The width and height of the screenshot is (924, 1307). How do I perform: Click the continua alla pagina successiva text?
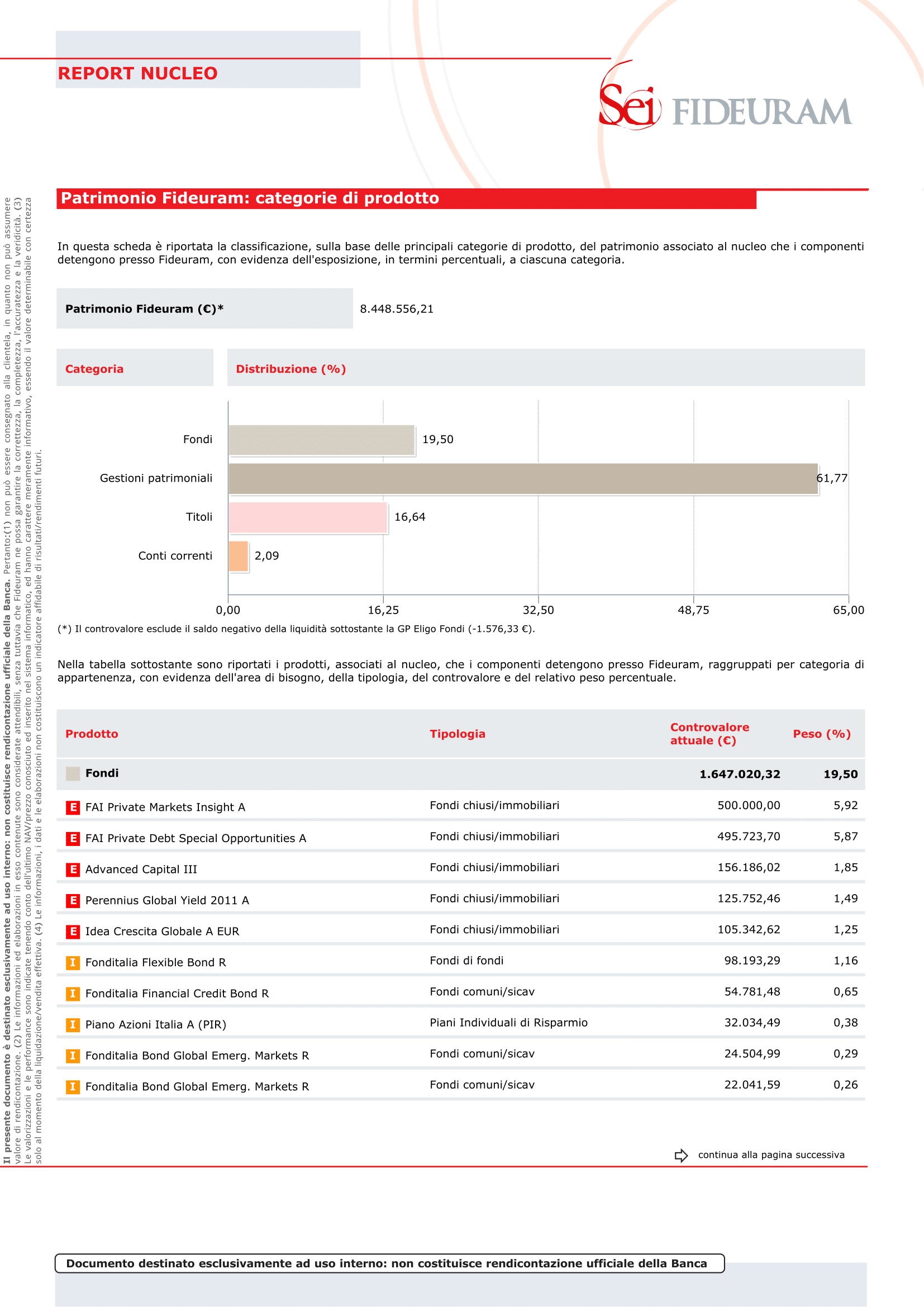(771, 1155)
